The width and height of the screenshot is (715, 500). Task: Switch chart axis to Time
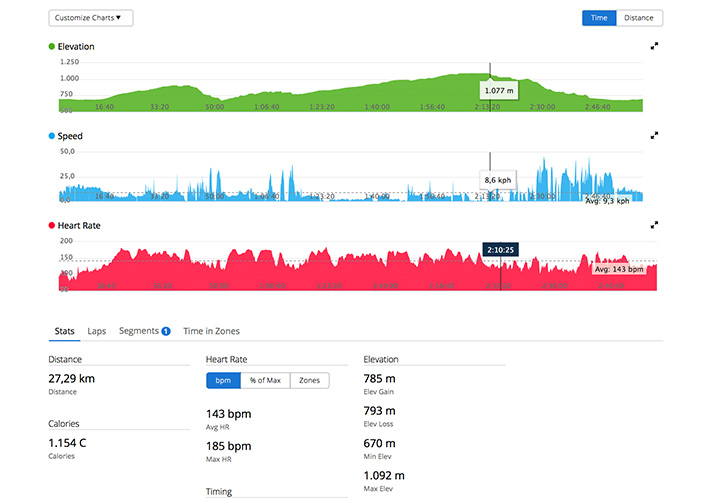click(599, 18)
